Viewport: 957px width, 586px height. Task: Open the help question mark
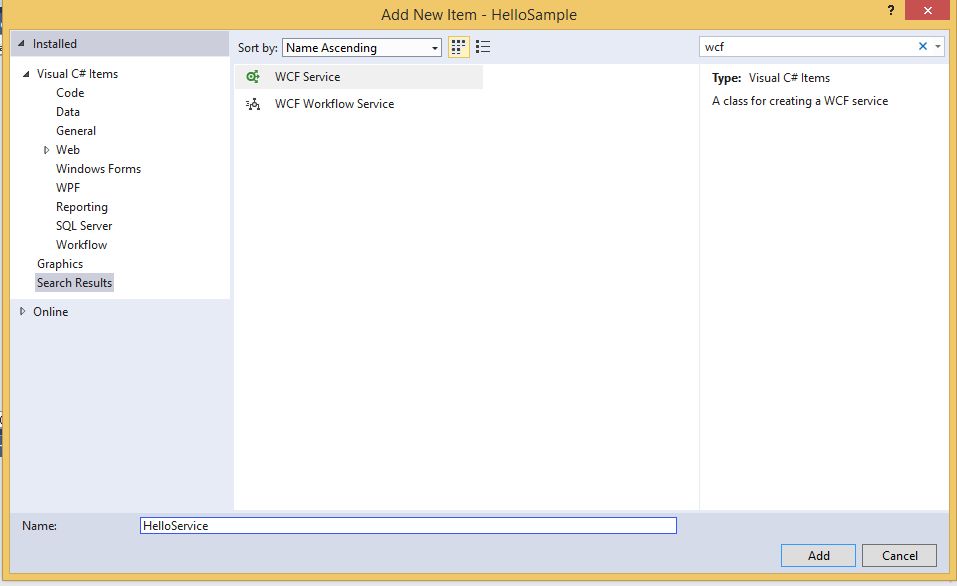pyautogui.click(x=891, y=10)
